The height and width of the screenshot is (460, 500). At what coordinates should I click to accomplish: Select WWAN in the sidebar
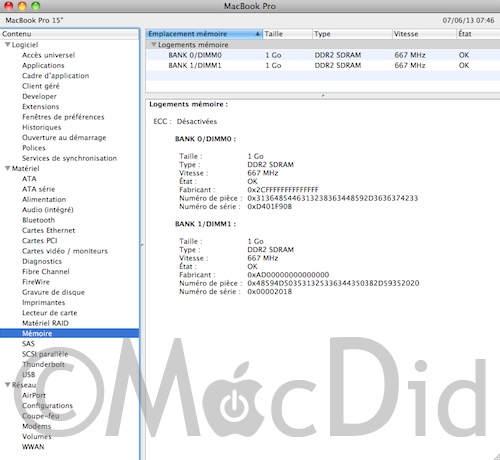click(33, 447)
